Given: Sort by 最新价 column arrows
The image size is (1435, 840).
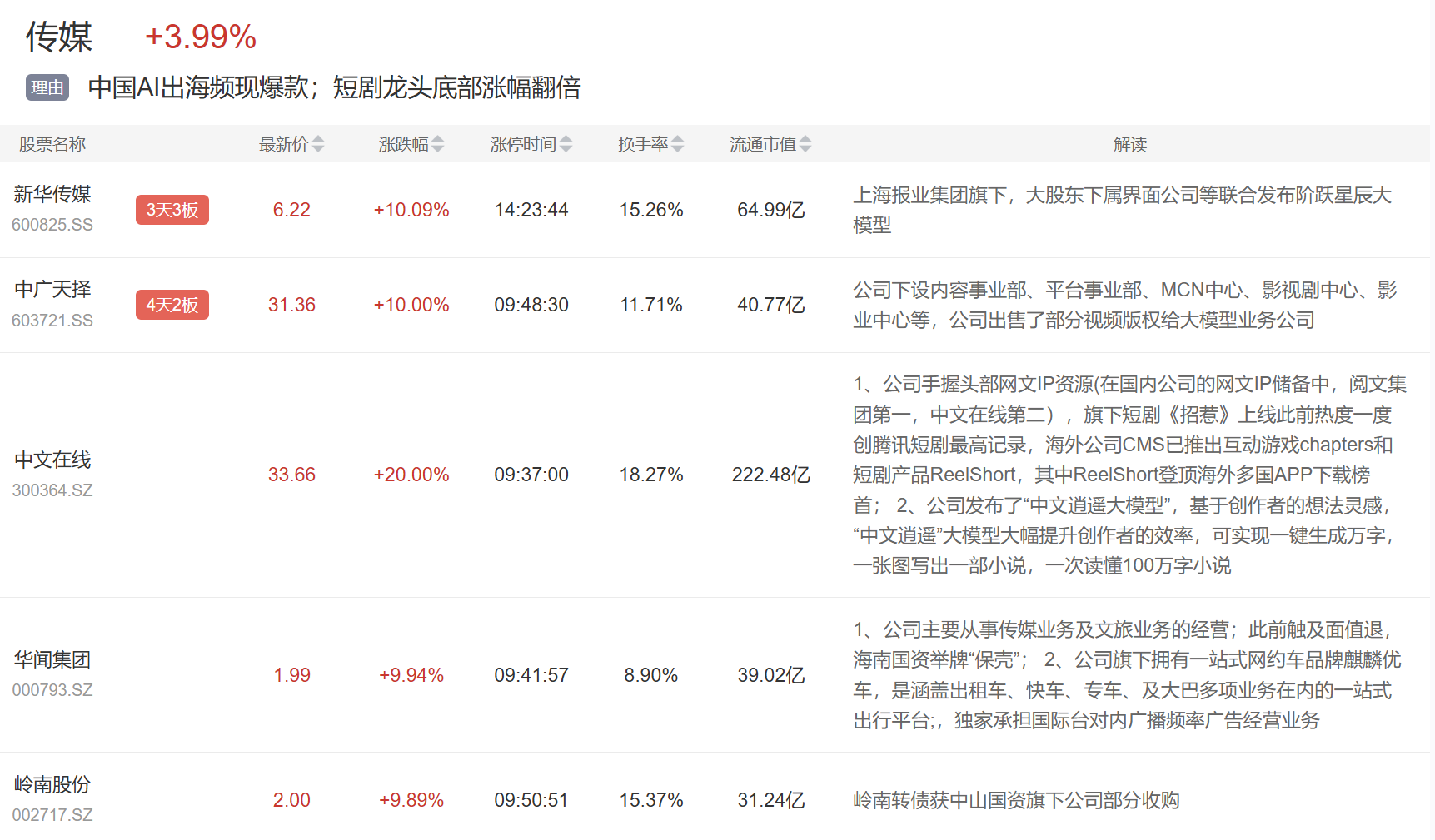Looking at the screenshot, I should pos(317,144).
